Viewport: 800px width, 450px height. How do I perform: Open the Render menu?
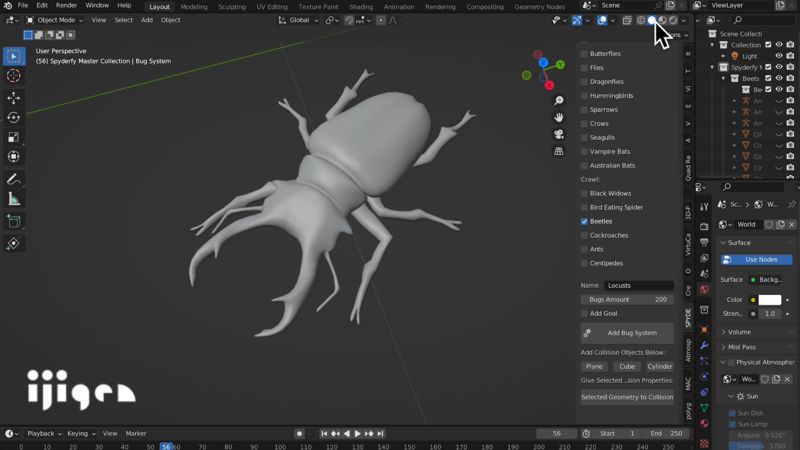[66, 6]
